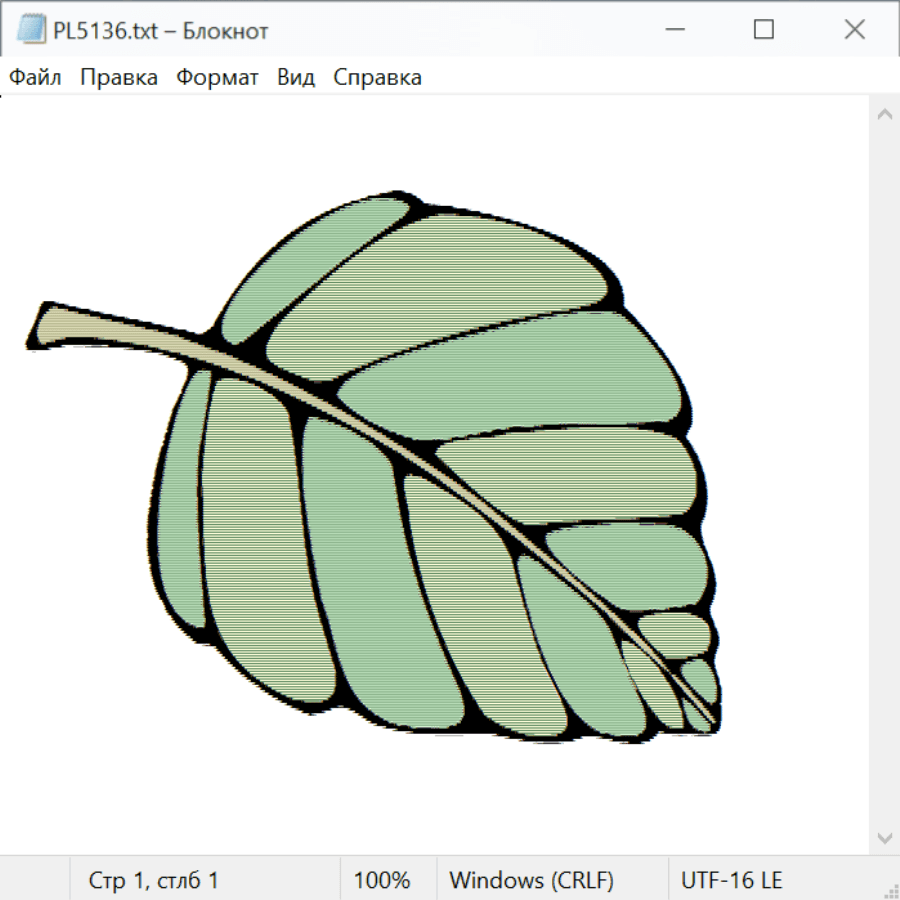Maximize the Блокнот window
Screen dimensions: 900x900
[x=764, y=30]
